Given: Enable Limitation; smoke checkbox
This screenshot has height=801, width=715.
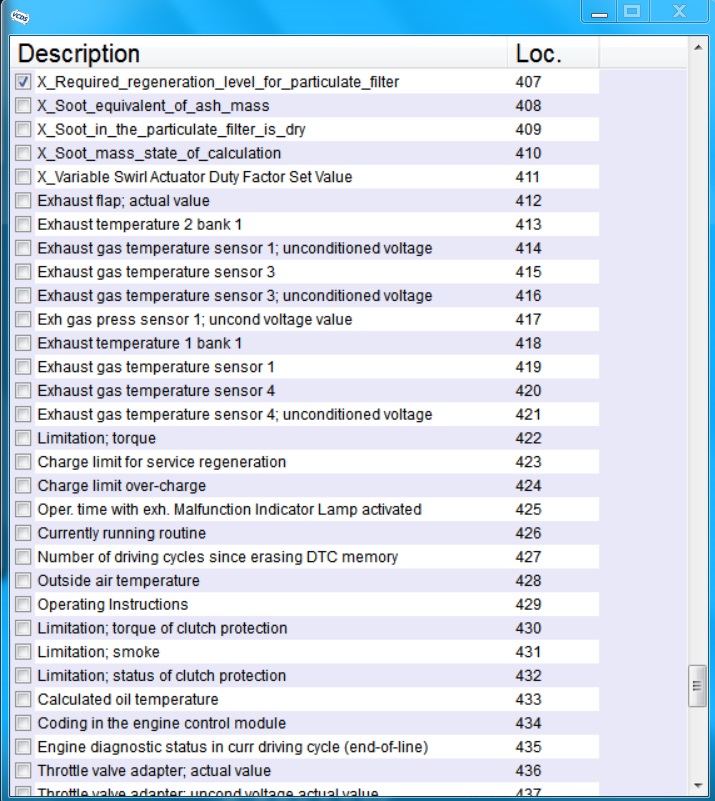Looking at the screenshot, I should [23, 652].
